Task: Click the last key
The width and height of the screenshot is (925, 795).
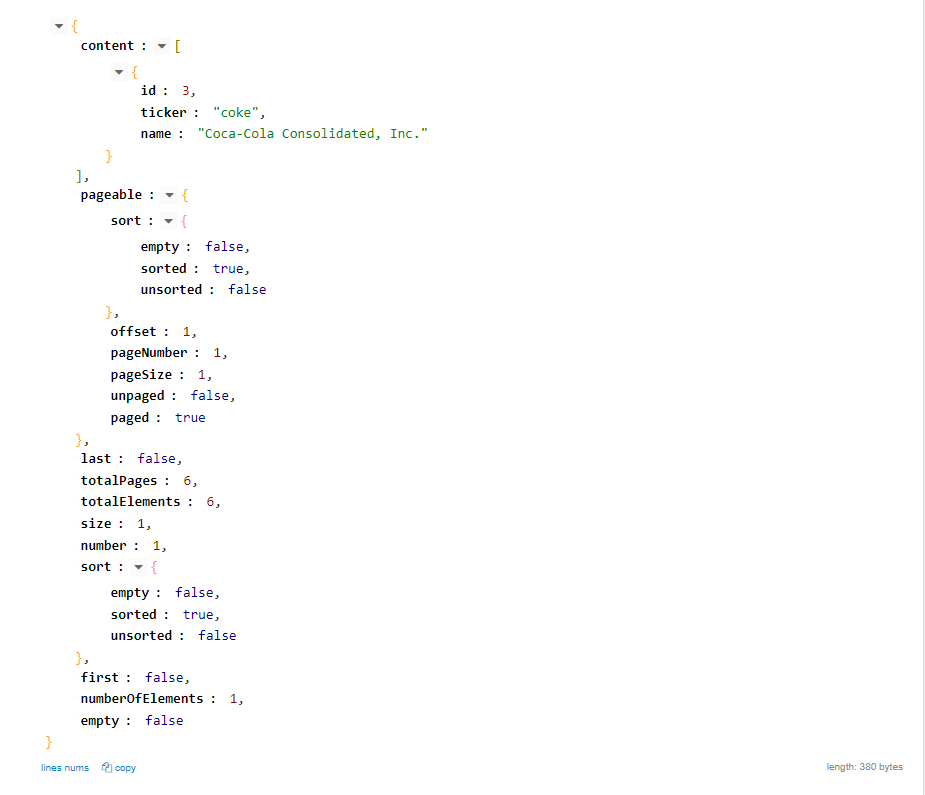Action: pyautogui.click(x=96, y=459)
